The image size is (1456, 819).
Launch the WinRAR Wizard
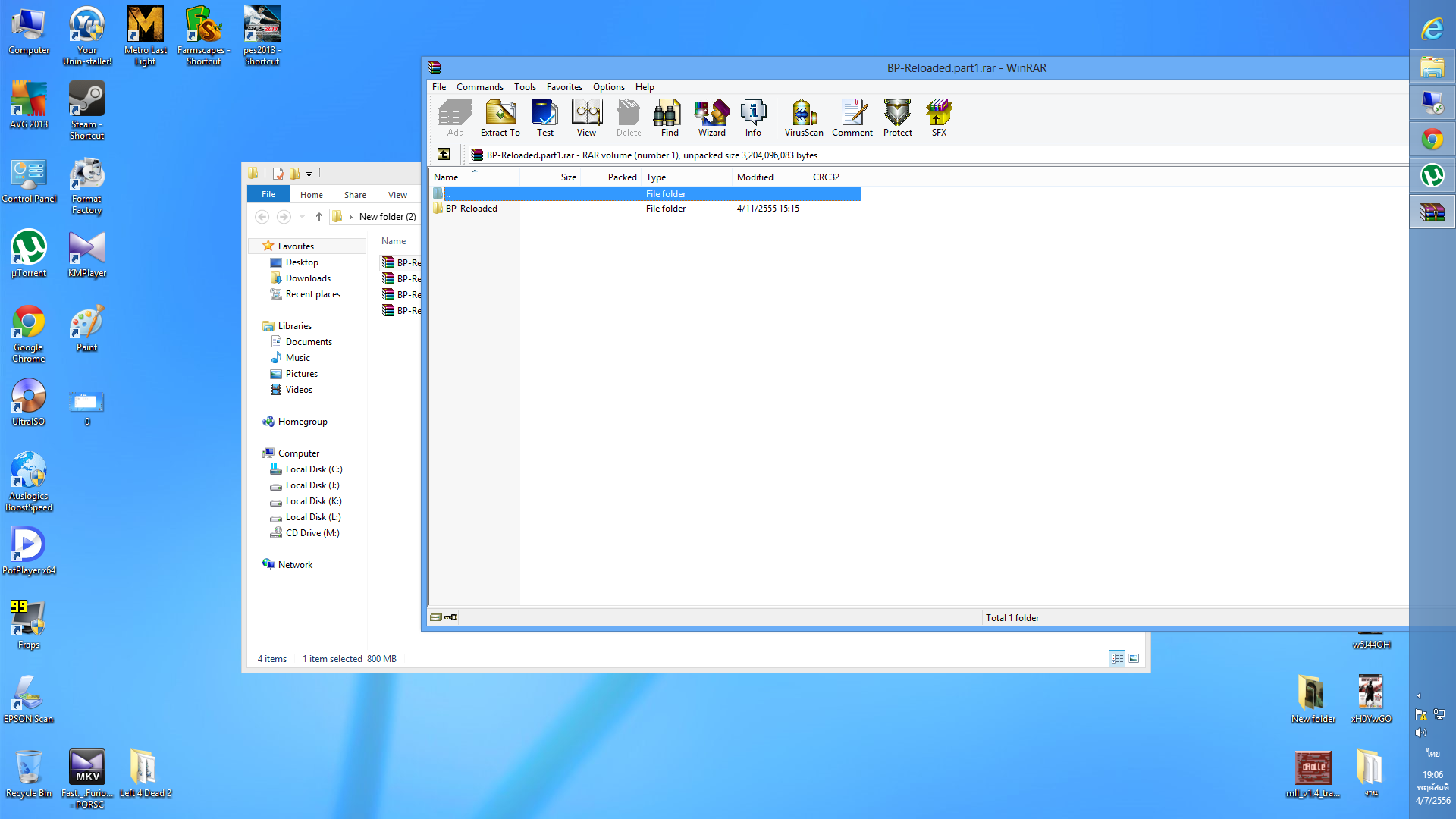click(711, 118)
